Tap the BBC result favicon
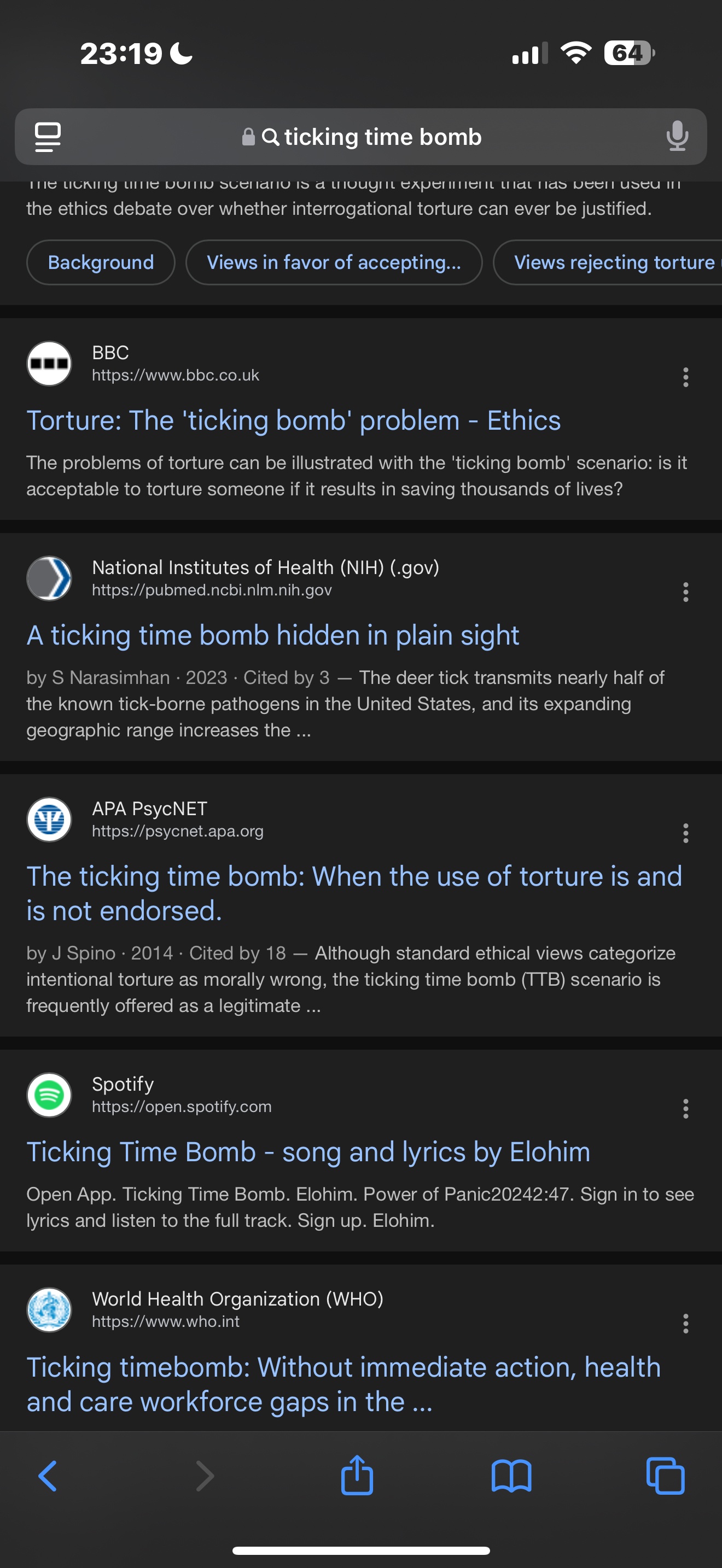The width and height of the screenshot is (722, 1568). click(x=49, y=364)
